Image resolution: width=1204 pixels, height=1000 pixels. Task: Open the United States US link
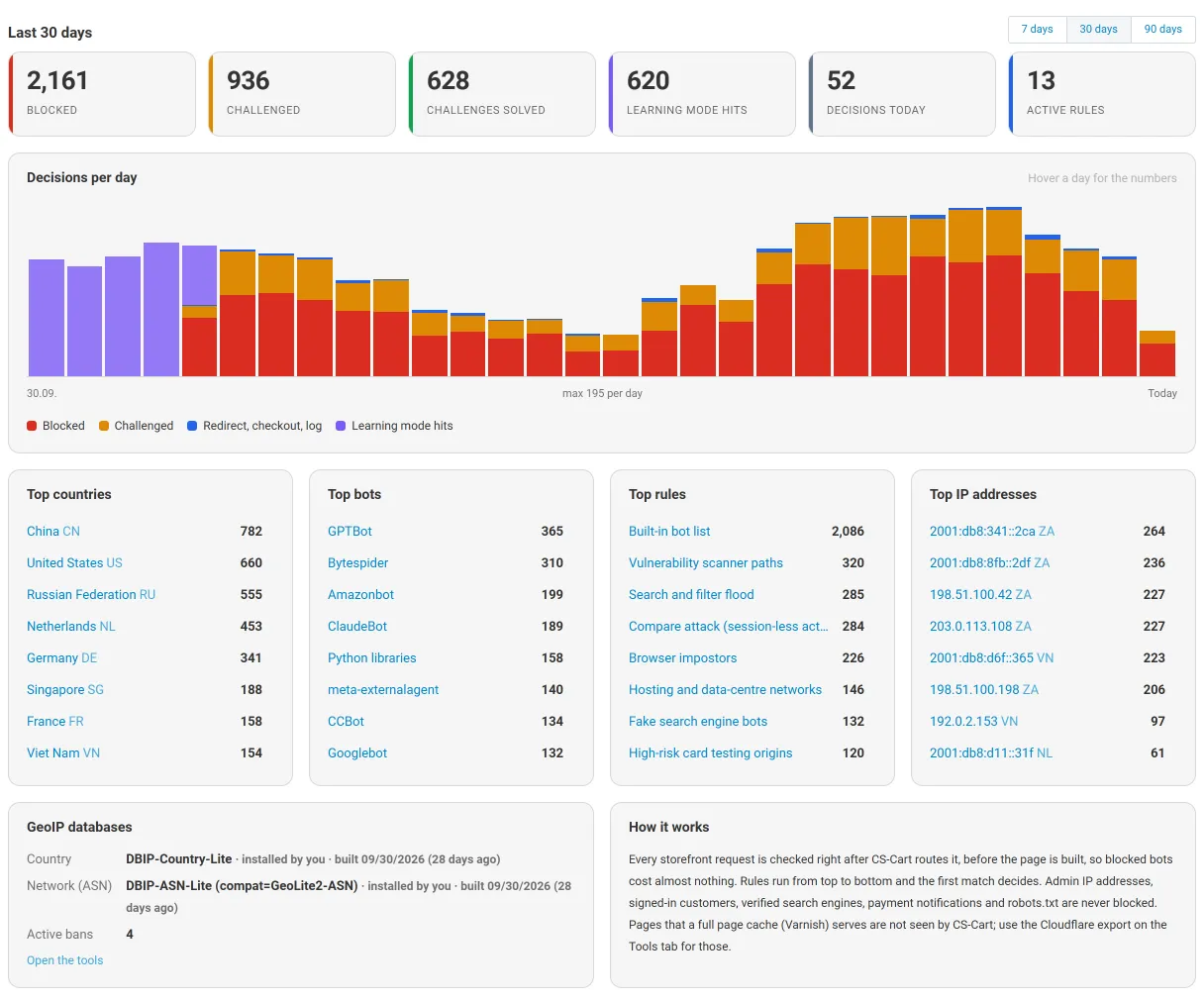click(x=74, y=563)
